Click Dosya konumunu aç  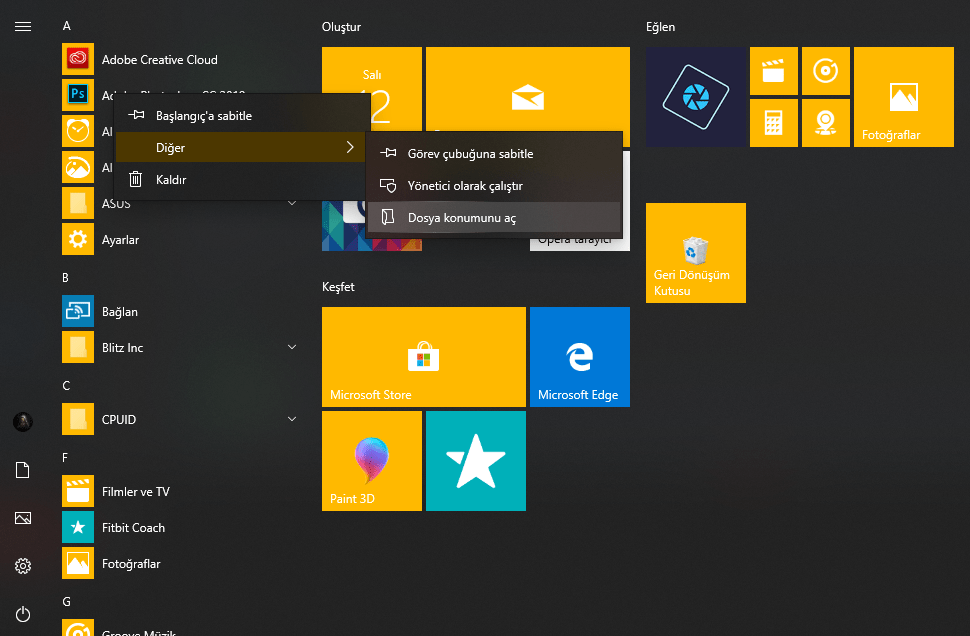(494, 218)
